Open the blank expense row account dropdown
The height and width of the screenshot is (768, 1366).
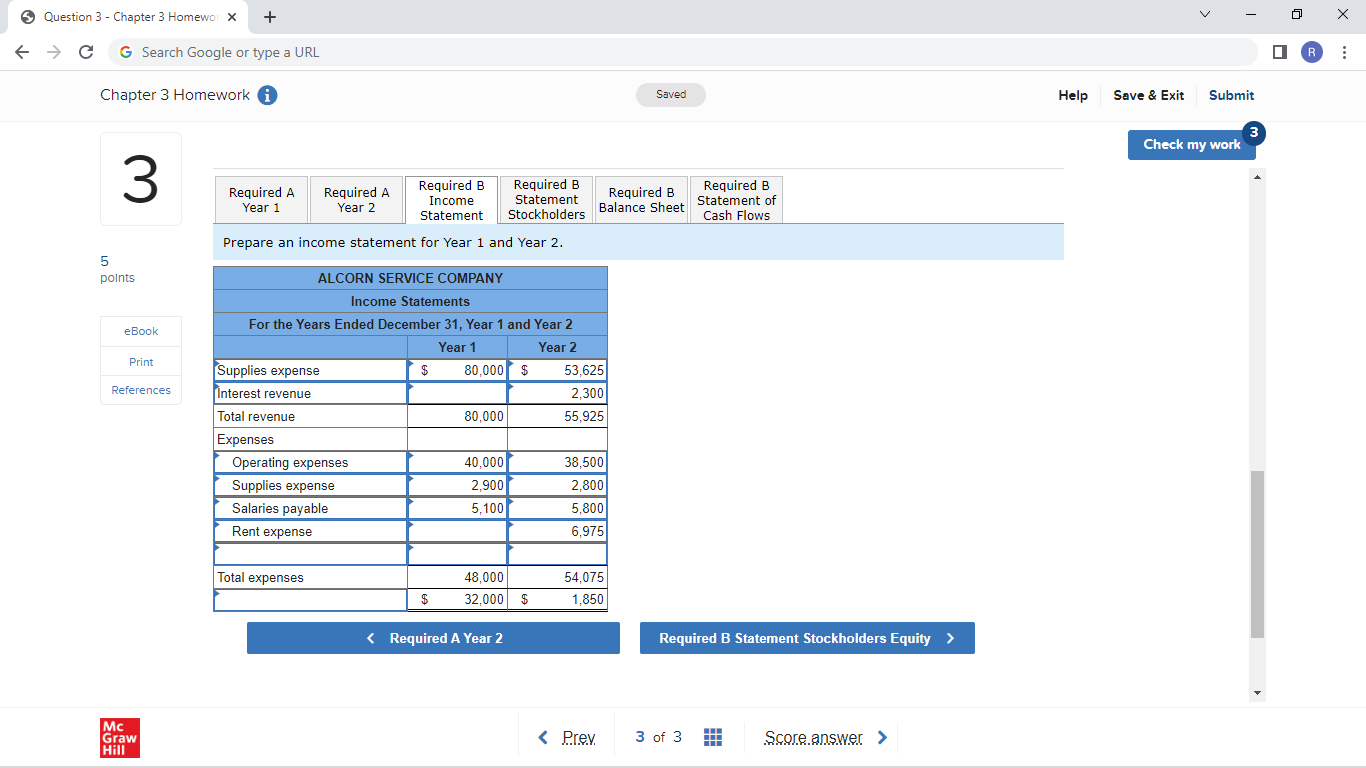310,555
